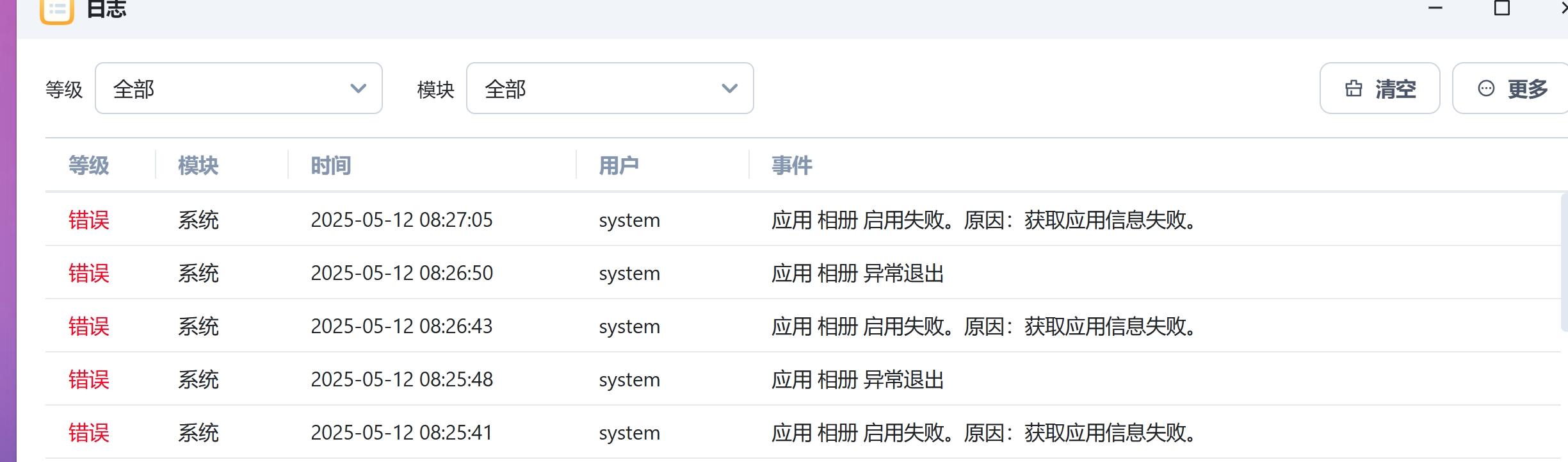Viewport: 1568px width, 462px height.
Task: Click system user in the 08:25:41 row
Action: [629, 434]
